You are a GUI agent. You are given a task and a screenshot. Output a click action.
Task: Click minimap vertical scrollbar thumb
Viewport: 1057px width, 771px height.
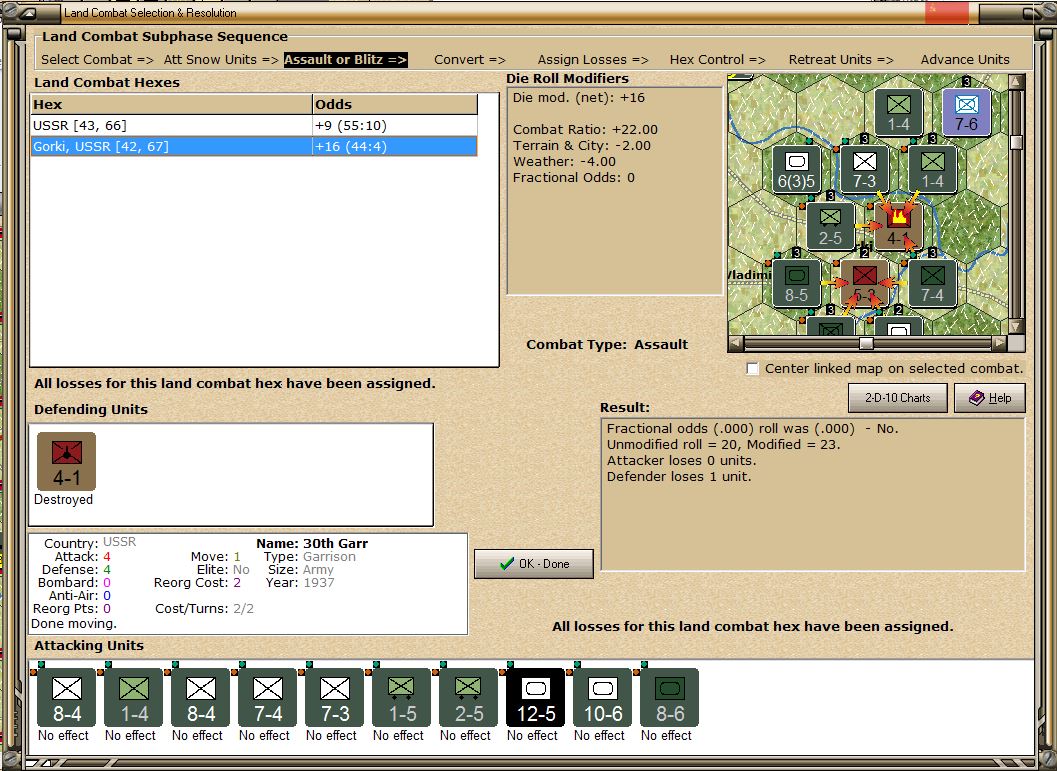click(1017, 142)
